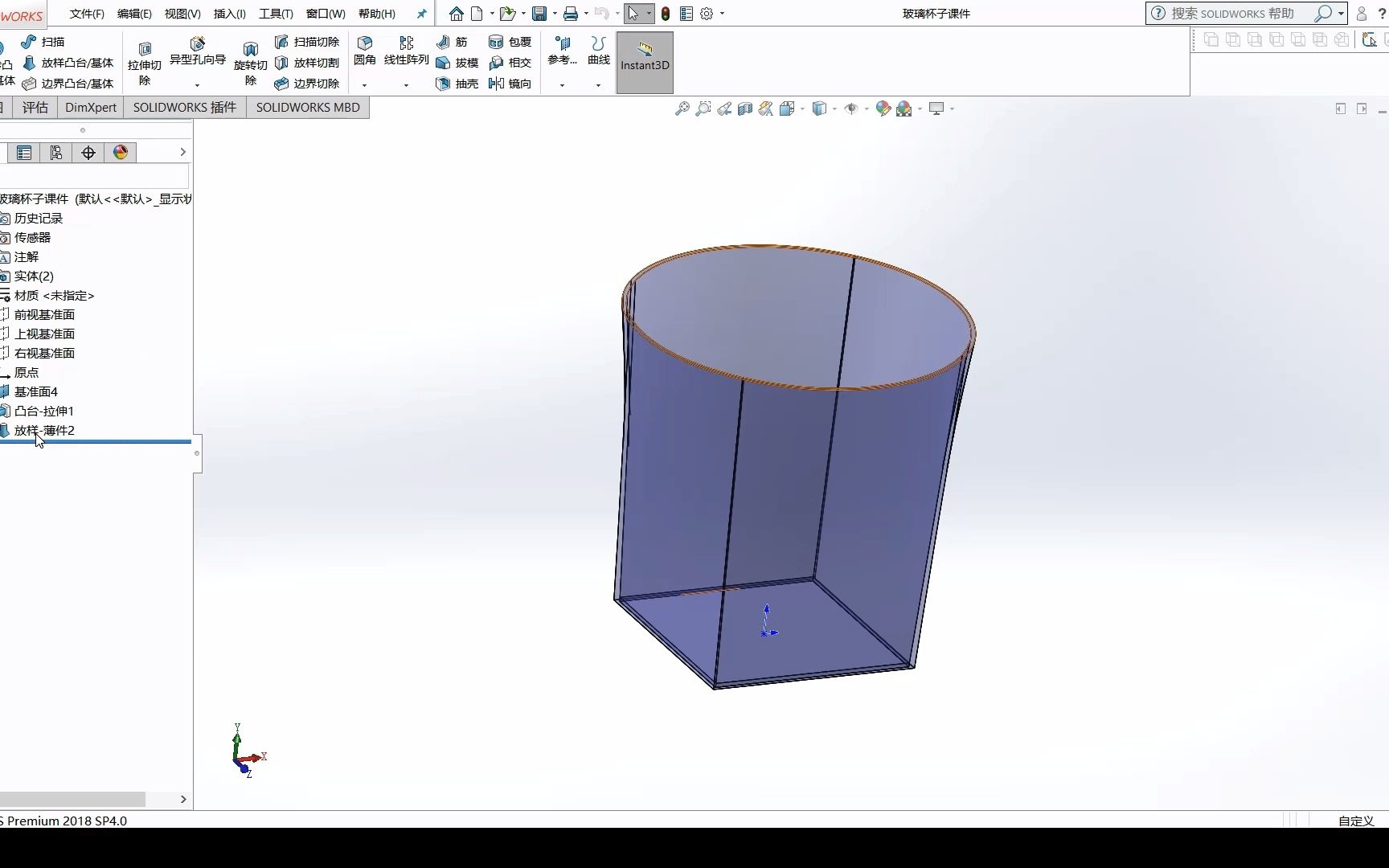Click 自定义 in the status bar
The image size is (1389, 868).
[x=1355, y=821]
